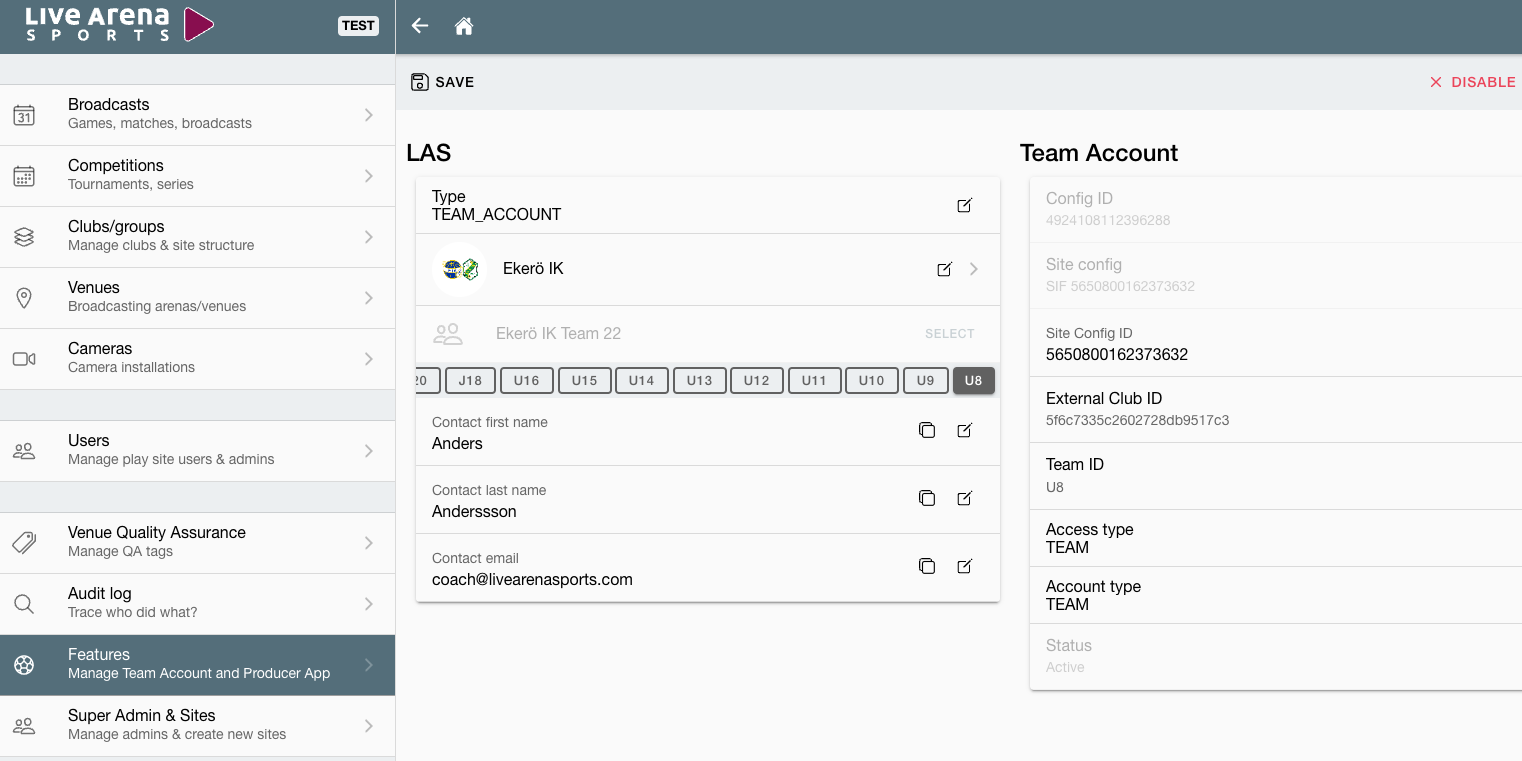Image resolution: width=1522 pixels, height=761 pixels.
Task: Edit the Ekerö IK club entry
Action: 944,269
